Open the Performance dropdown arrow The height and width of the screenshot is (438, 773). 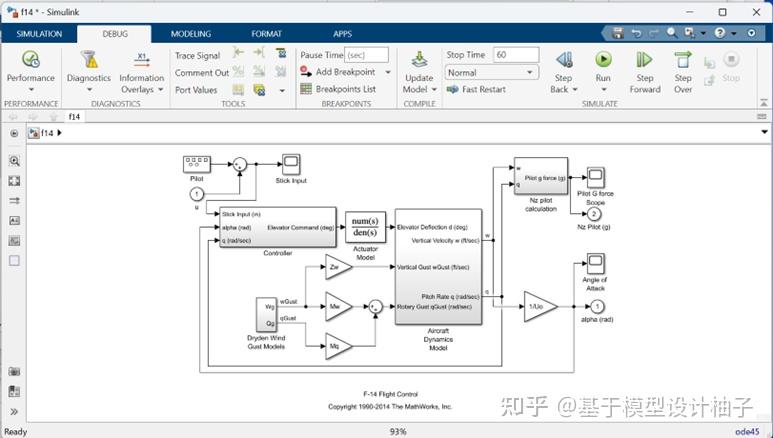pyautogui.click(x=31, y=89)
